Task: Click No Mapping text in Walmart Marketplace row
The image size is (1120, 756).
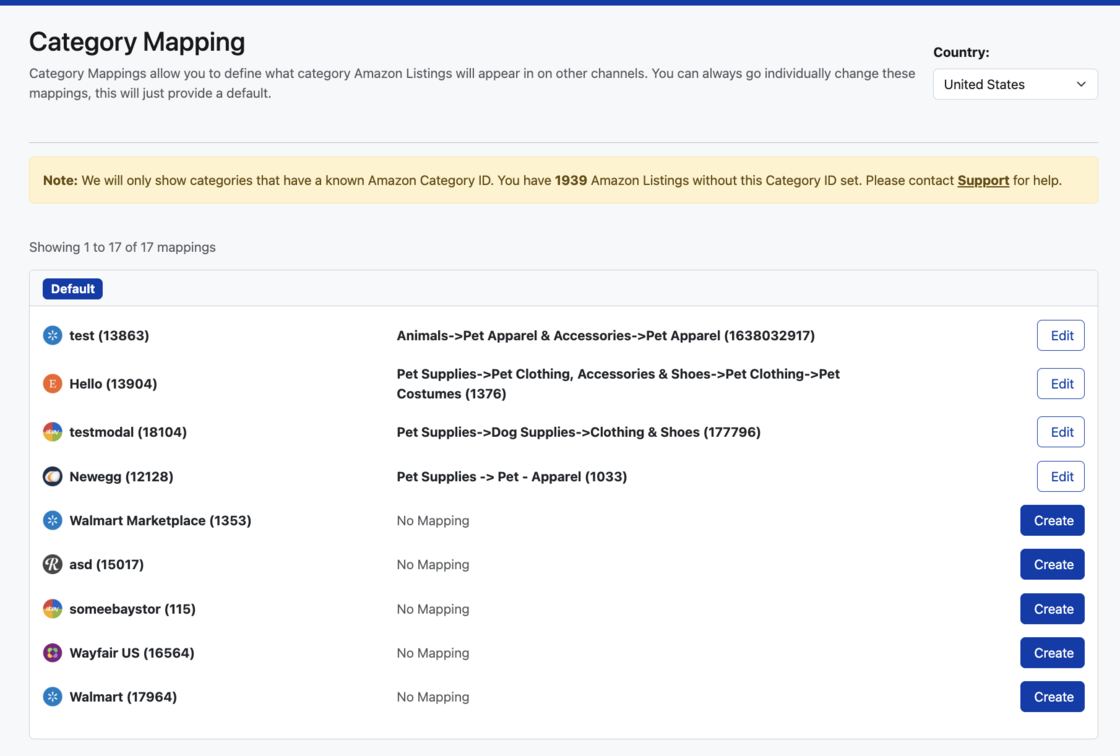Action: [433, 520]
